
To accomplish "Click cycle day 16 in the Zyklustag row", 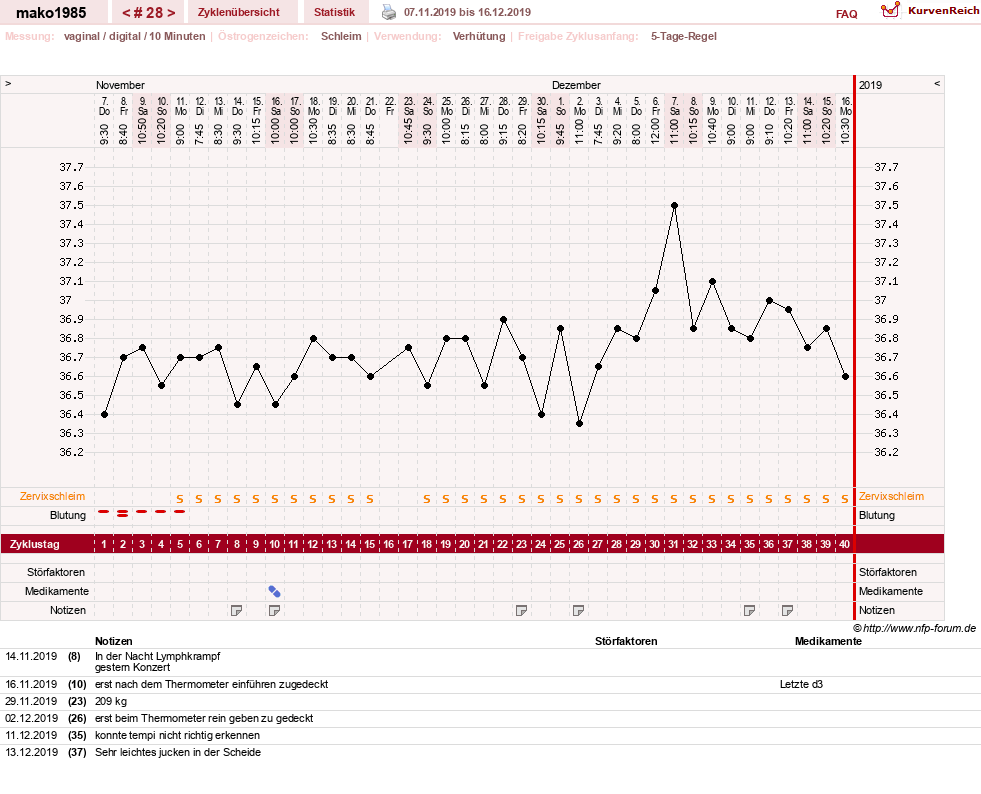I will click(x=389, y=544).
